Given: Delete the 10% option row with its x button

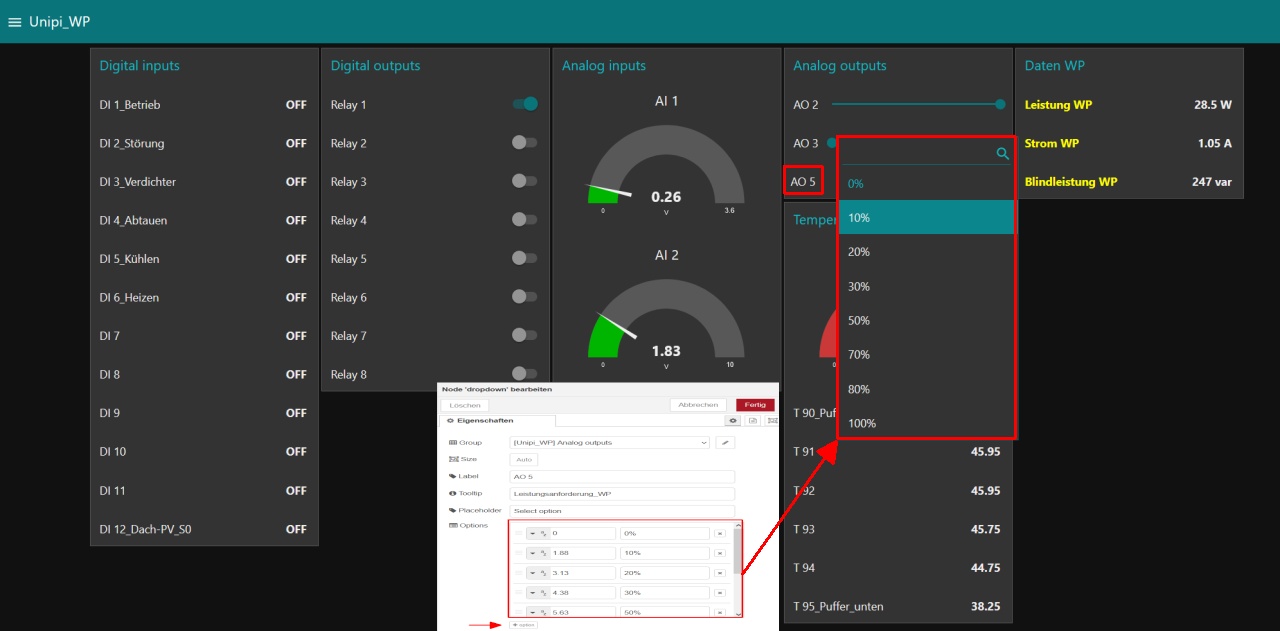Looking at the screenshot, I should (x=720, y=553).
